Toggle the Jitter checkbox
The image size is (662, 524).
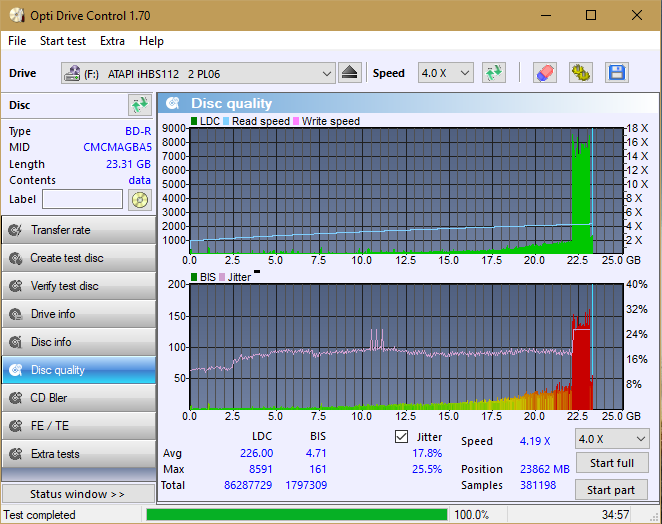pos(401,437)
